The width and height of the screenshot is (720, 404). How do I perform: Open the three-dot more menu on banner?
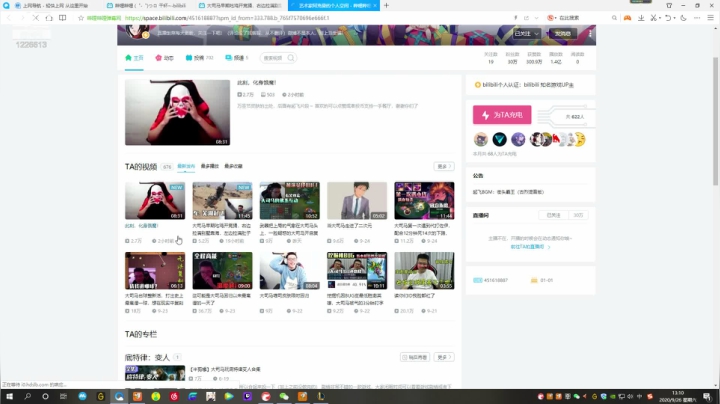pyautogui.click(x=590, y=34)
